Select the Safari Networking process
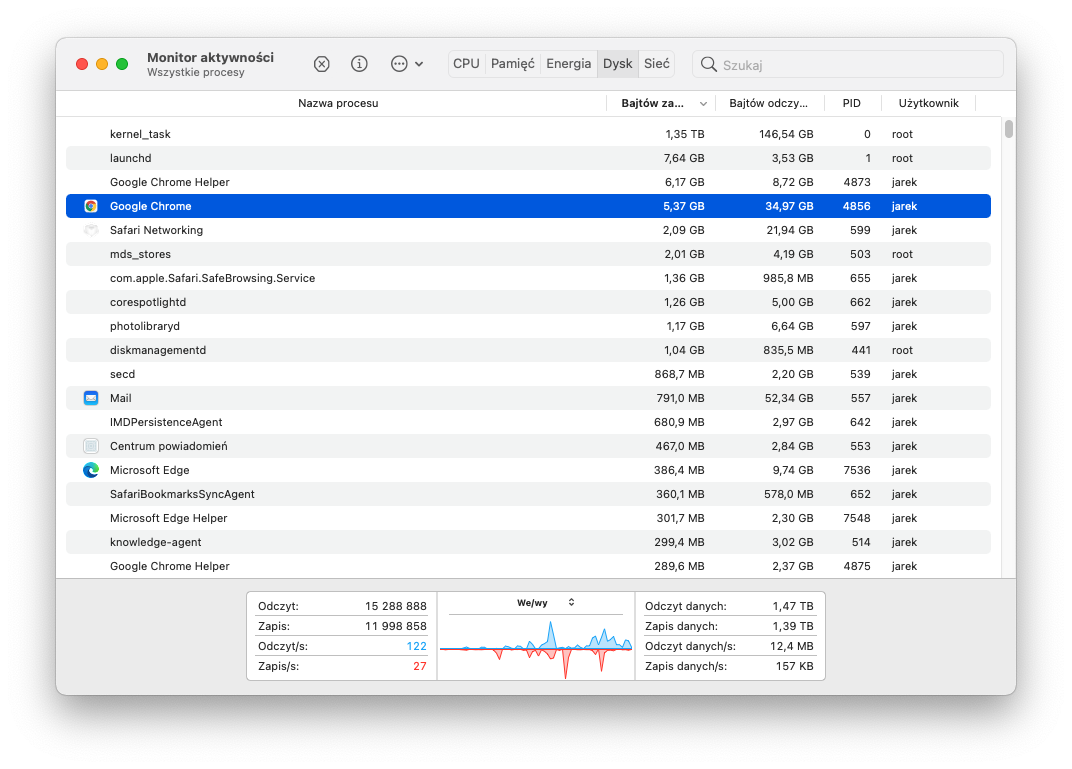Screen dimensions: 1072x769 (528, 230)
